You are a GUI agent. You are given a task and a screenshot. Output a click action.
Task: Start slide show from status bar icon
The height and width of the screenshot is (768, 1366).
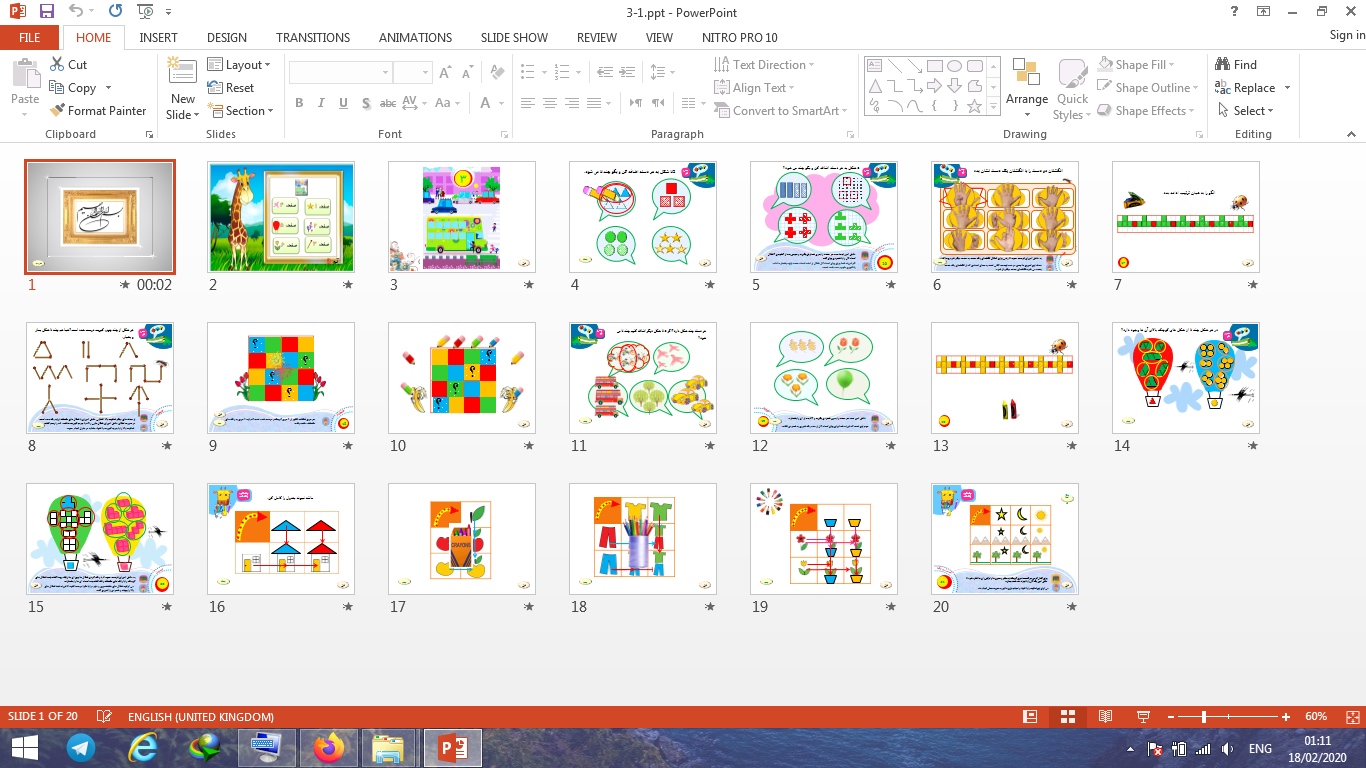(1143, 717)
